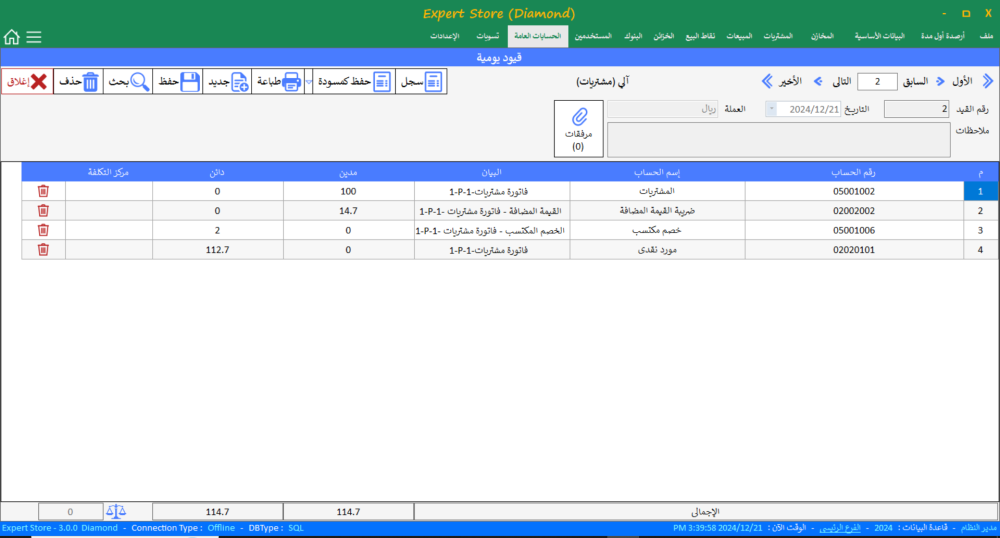Screen dimensions: 1000x538
Task: Open the attachments (مرفقات) paperclip button
Action: (x=578, y=128)
